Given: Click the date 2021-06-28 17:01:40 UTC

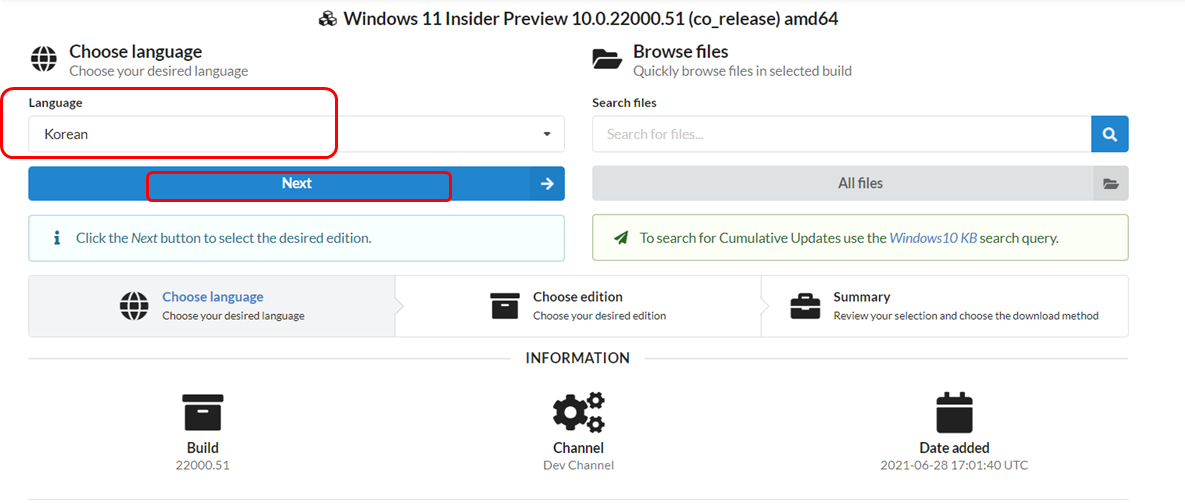Looking at the screenshot, I should (954, 465).
